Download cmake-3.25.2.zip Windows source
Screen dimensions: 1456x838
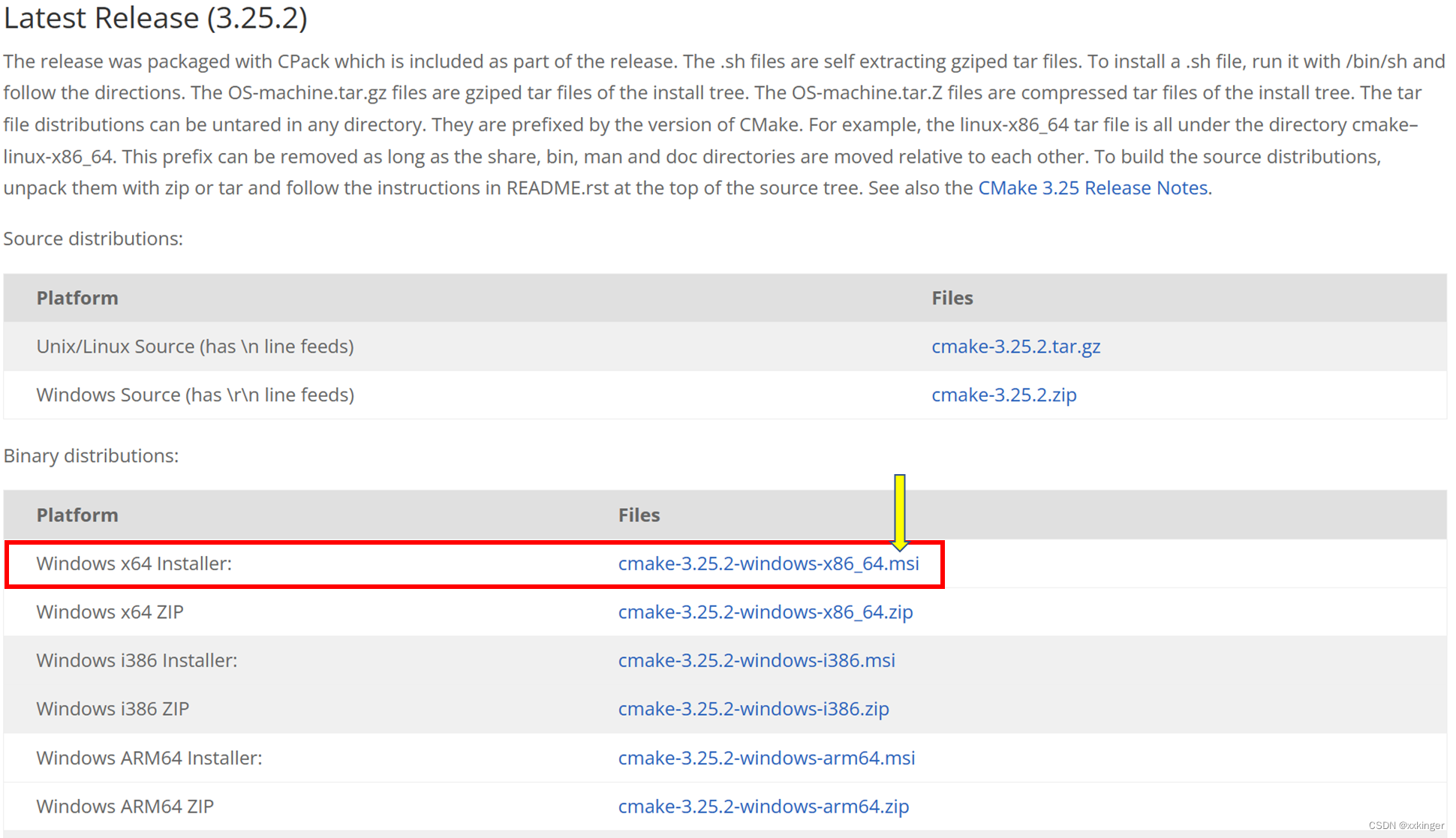1003,395
